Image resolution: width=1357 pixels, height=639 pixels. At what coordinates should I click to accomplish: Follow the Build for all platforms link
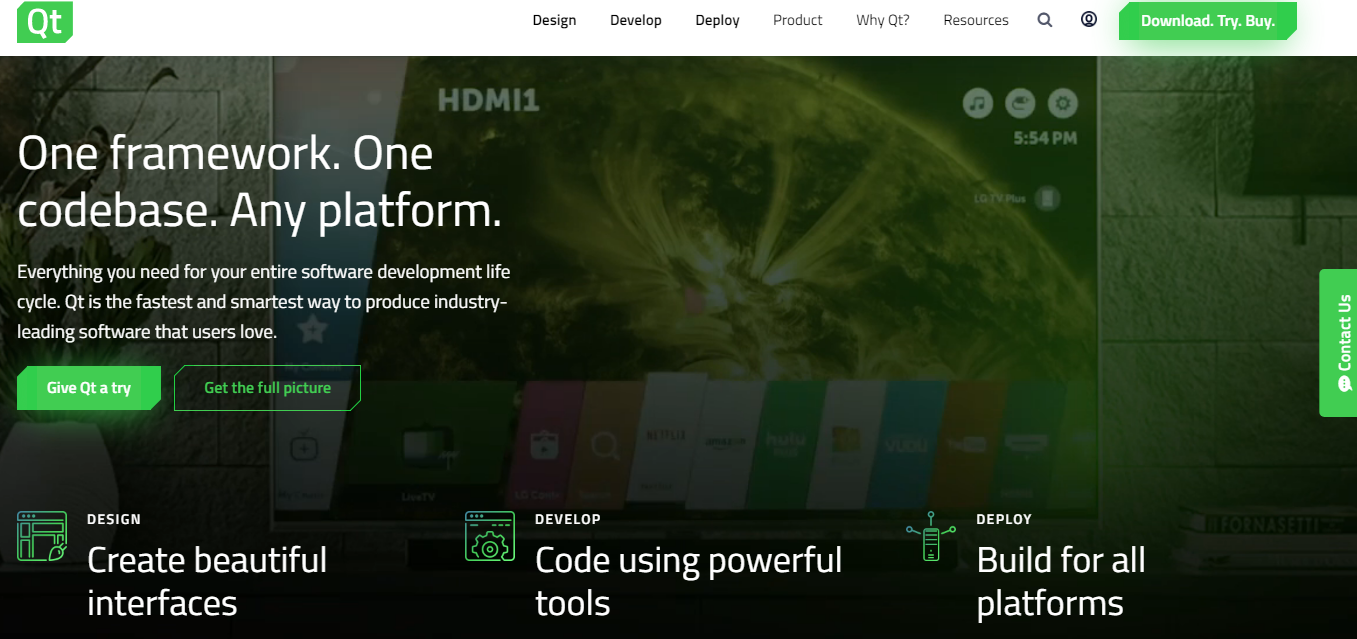pos(1061,581)
